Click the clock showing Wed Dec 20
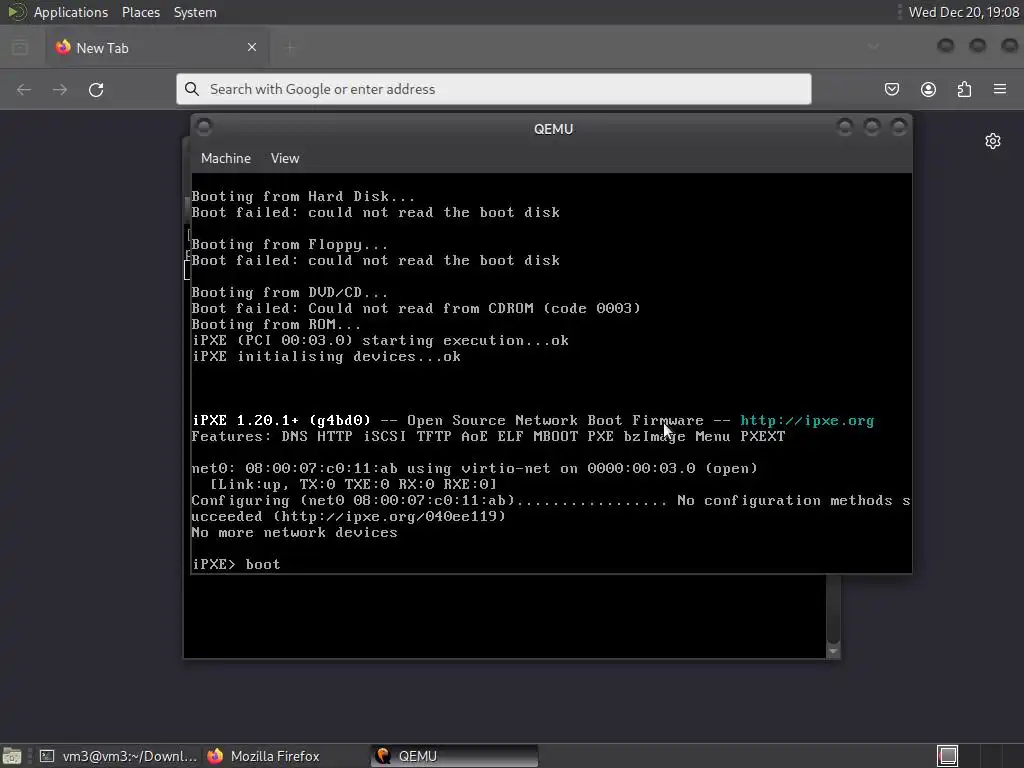The image size is (1024, 768). pos(963,12)
